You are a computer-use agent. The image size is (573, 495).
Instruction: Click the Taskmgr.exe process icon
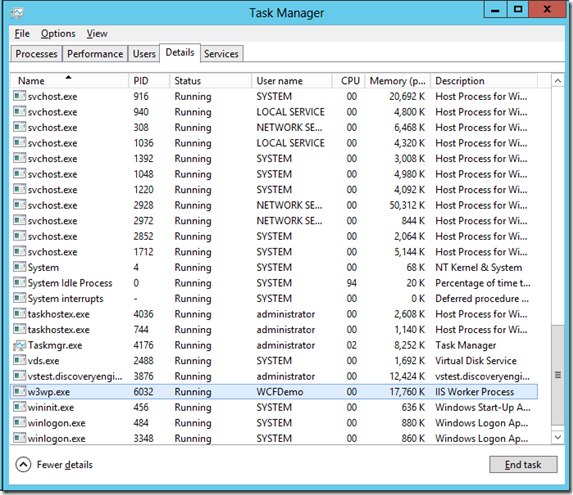click(x=19, y=345)
